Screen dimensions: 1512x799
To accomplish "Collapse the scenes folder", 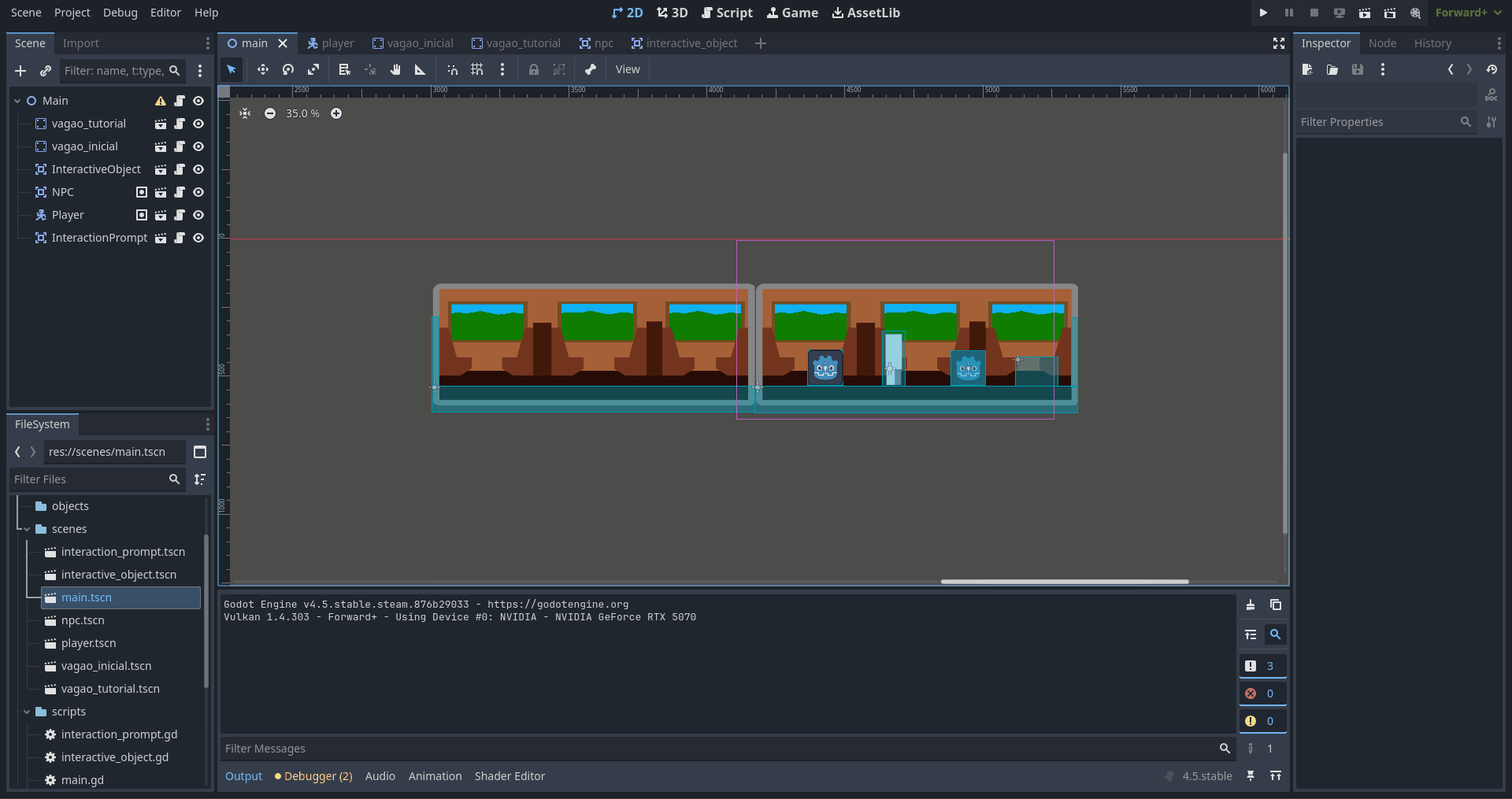I will [x=27, y=529].
